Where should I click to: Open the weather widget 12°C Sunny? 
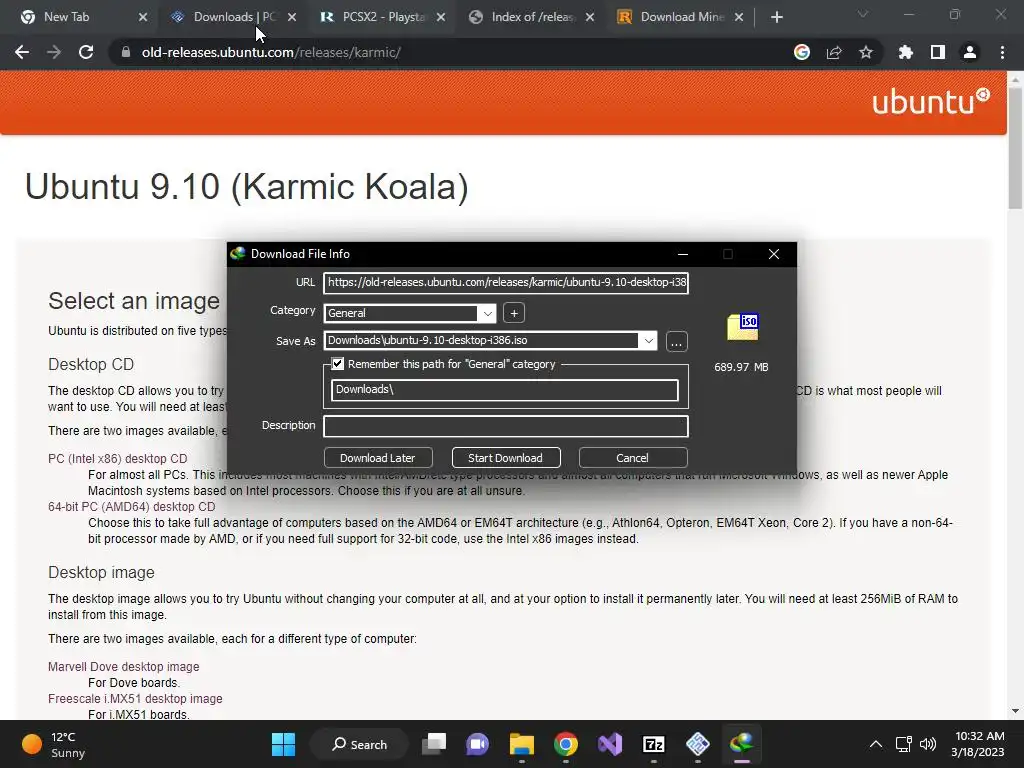54,744
